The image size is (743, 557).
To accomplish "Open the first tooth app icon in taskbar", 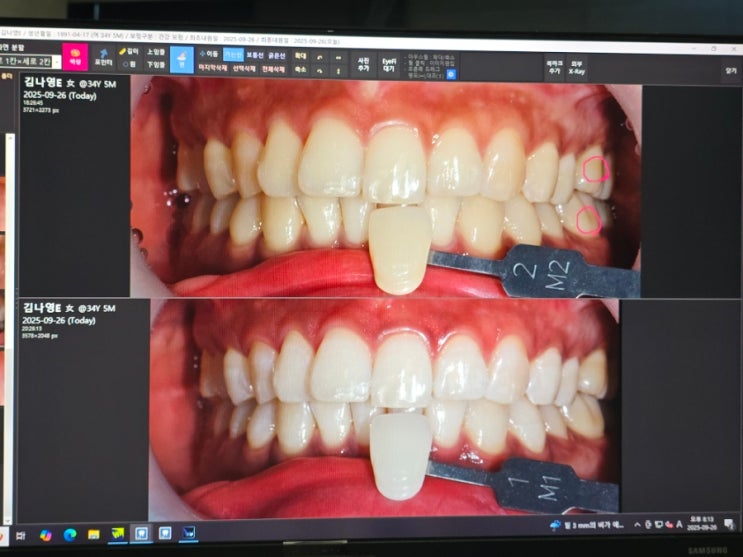I will [x=141, y=534].
